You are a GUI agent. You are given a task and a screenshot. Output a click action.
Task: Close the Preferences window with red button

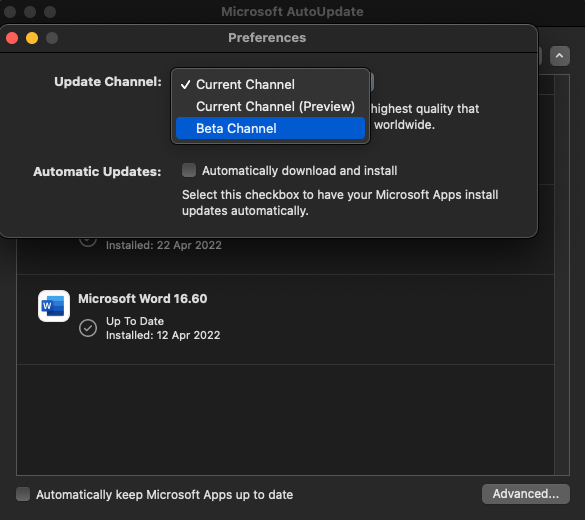(12, 38)
